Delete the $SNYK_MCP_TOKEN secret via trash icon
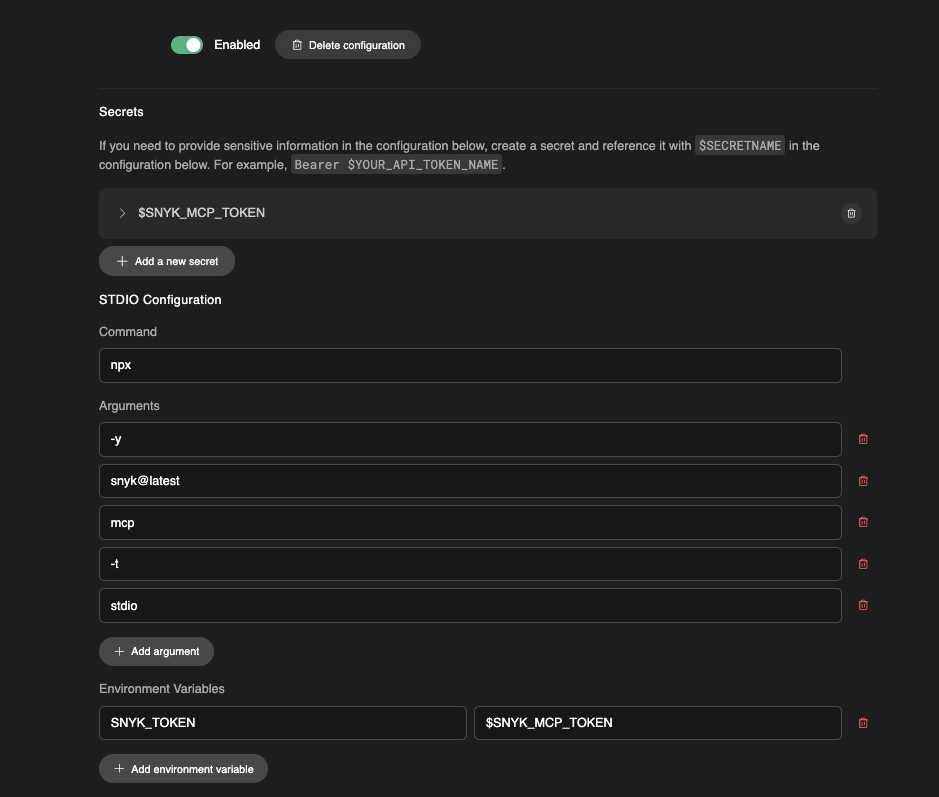939x797 pixels. [851, 213]
